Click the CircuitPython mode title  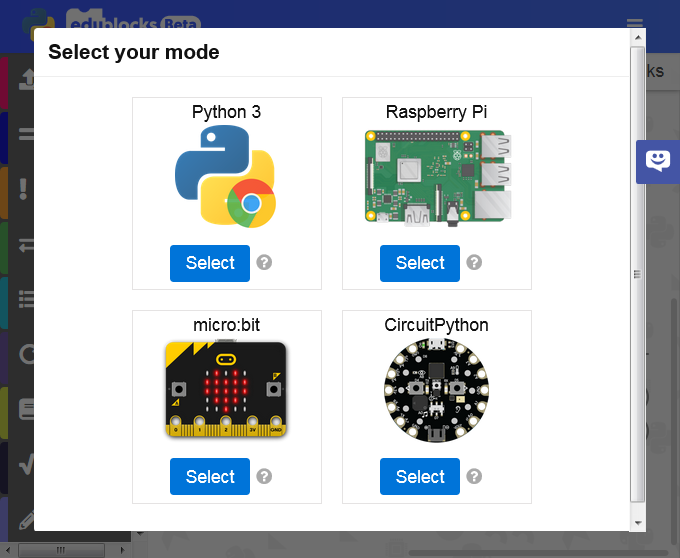(437, 325)
